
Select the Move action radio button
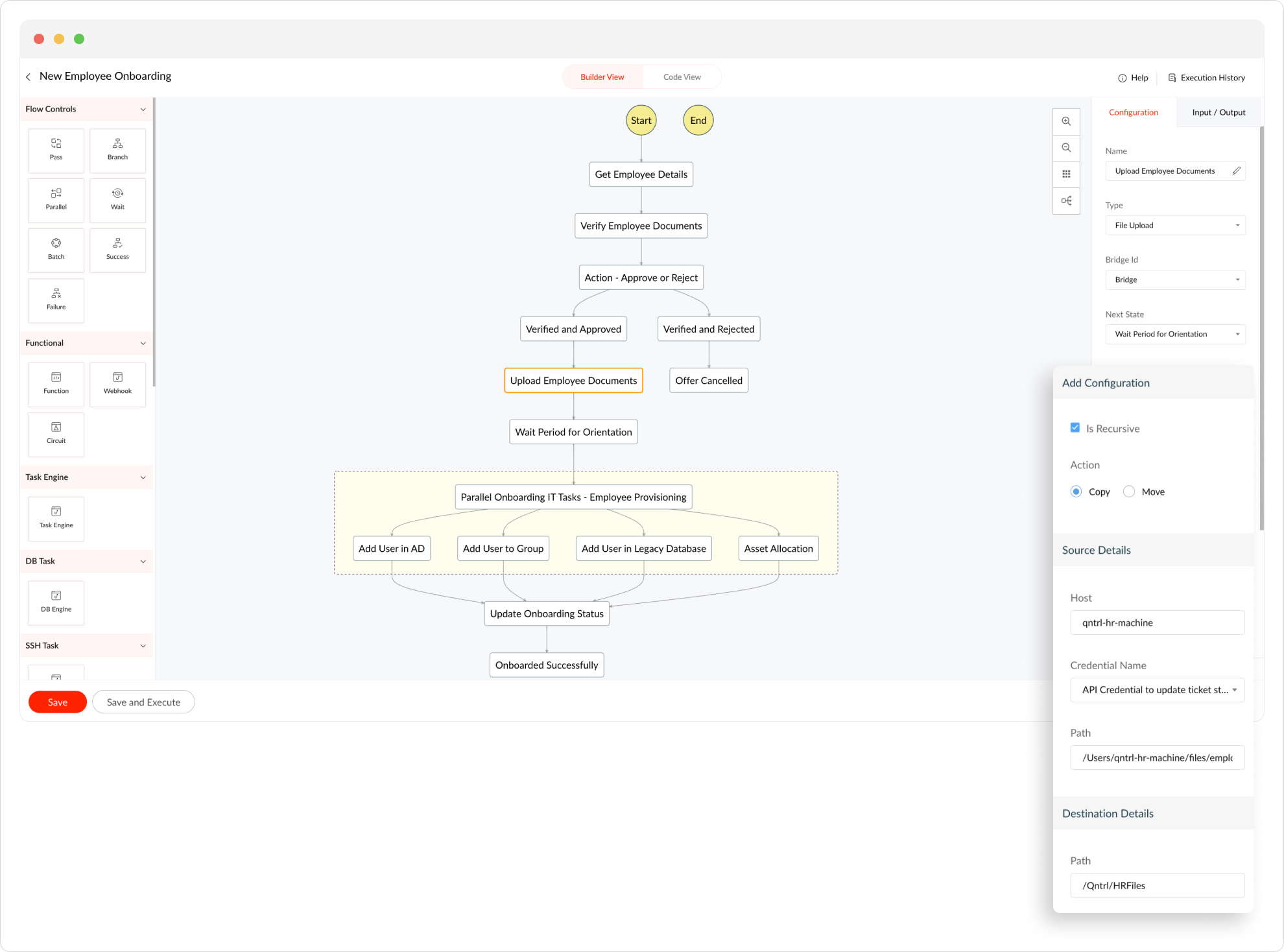tap(1129, 492)
